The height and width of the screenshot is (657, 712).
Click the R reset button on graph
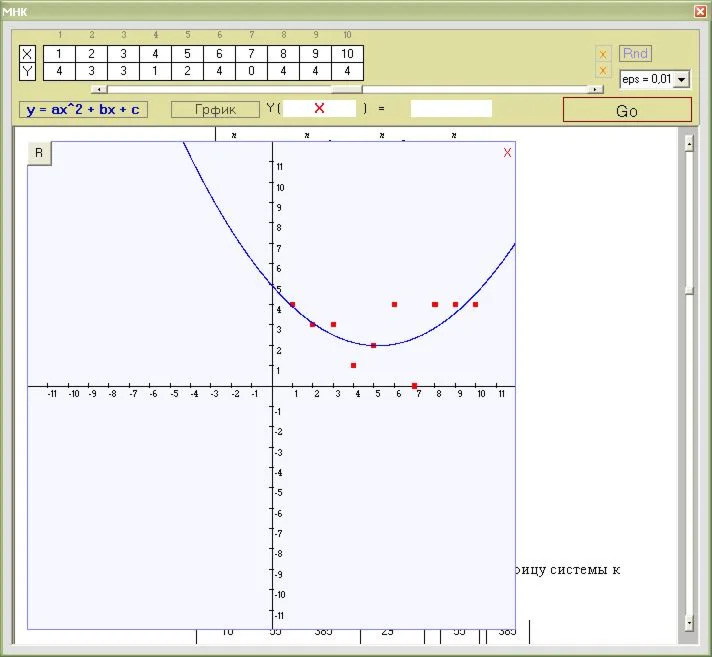tap(39, 152)
